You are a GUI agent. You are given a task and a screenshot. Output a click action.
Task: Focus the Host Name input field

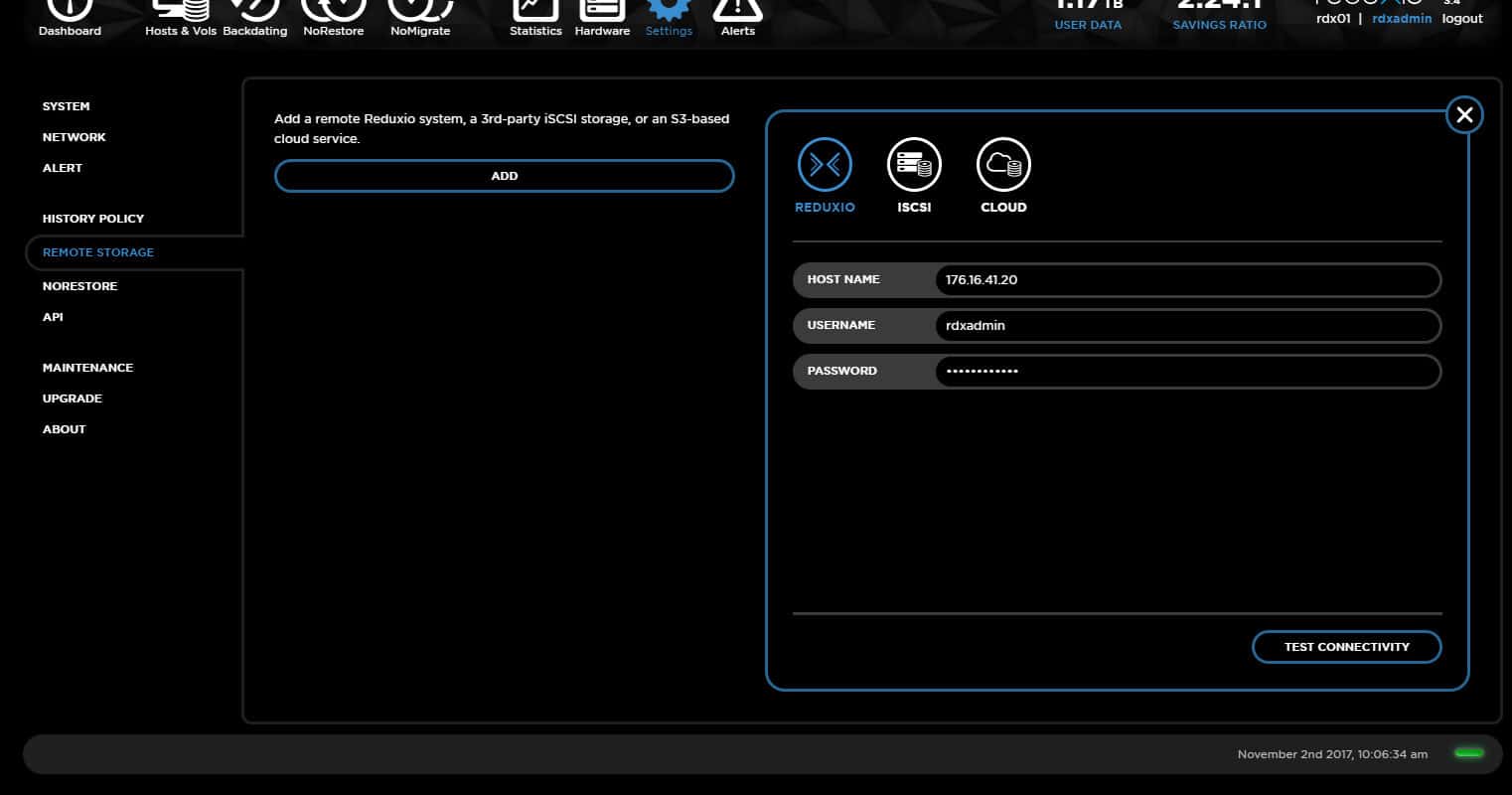(x=1187, y=280)
